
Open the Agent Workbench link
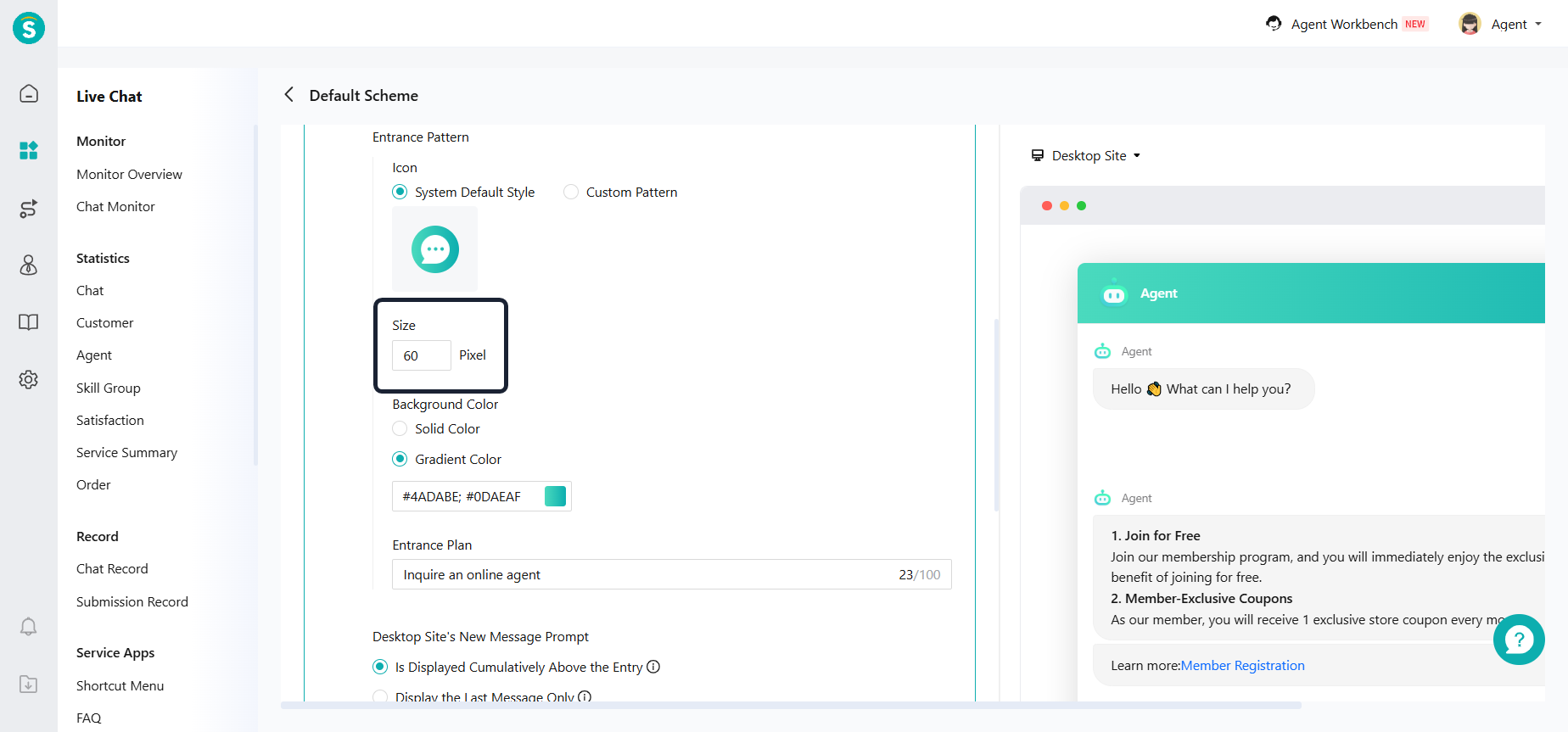[1343, 25]
